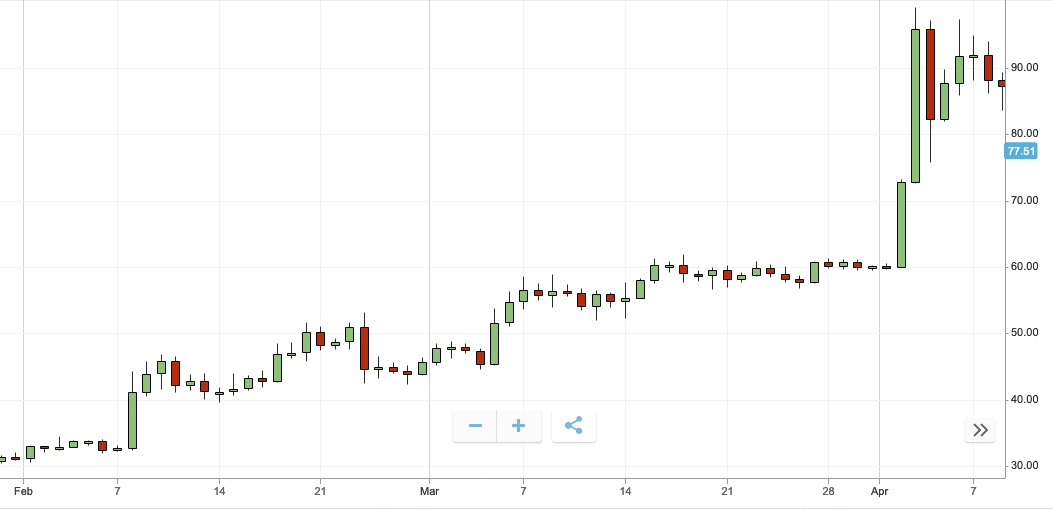The image size is (1053, 510).
Task: Share the chart via share icon
Action: [x=574, y=426]
